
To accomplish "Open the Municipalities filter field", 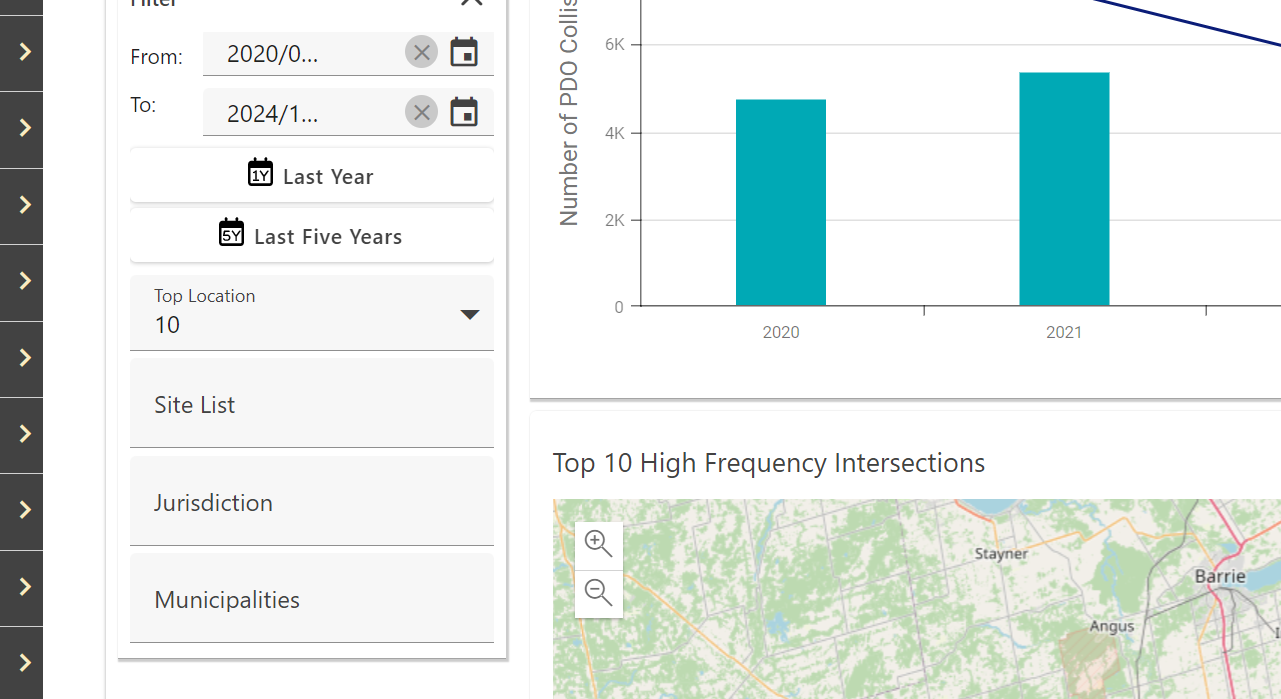I will (312, 599).
